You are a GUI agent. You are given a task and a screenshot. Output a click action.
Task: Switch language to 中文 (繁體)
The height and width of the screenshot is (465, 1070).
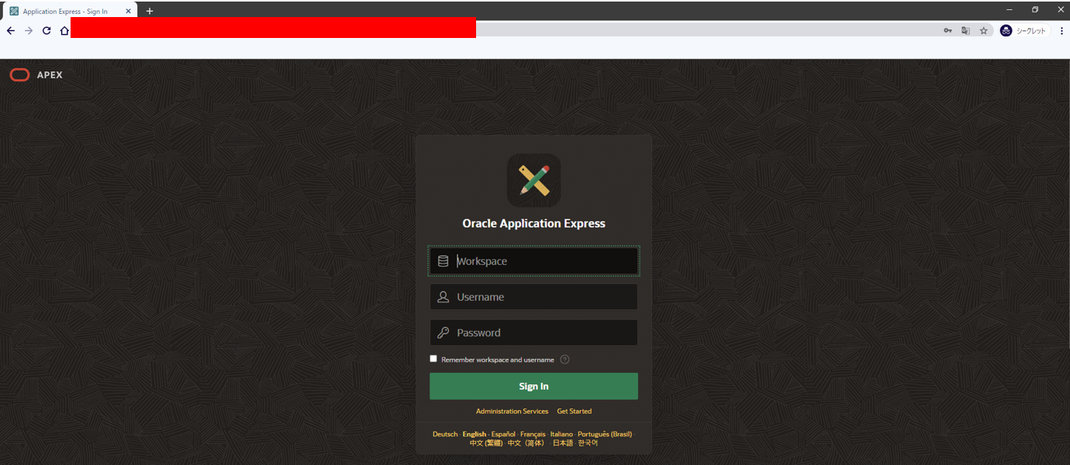[487, 443]
